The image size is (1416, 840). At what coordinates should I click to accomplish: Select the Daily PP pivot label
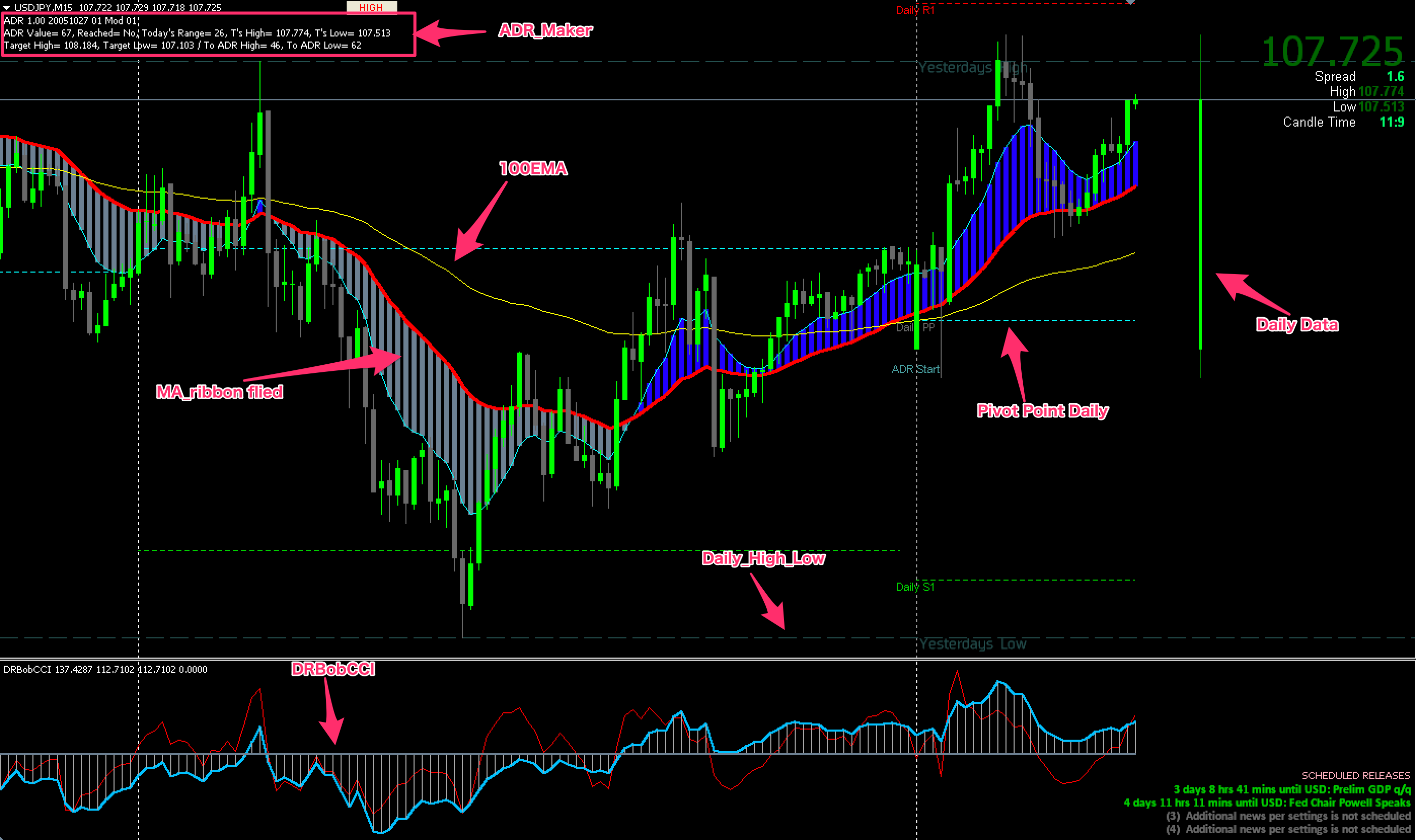(915, 327)
